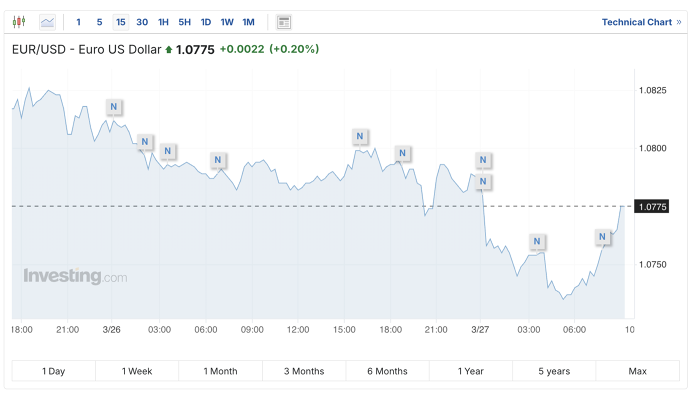The image size is (700, 401).
Task: Choose the 5 minute interval
Action: click(100, 22)
